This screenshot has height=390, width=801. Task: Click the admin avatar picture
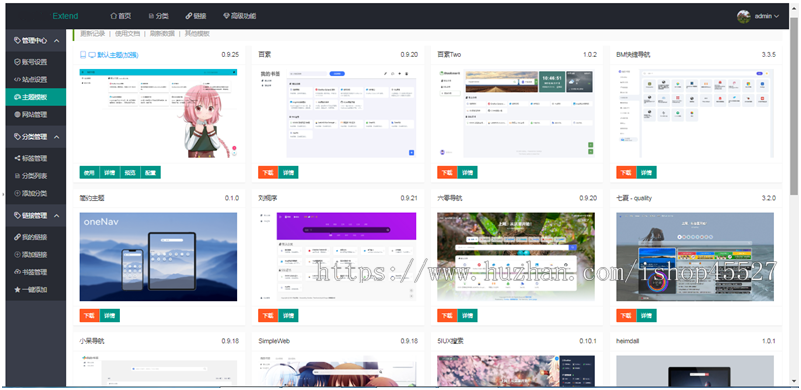[743, 16]
